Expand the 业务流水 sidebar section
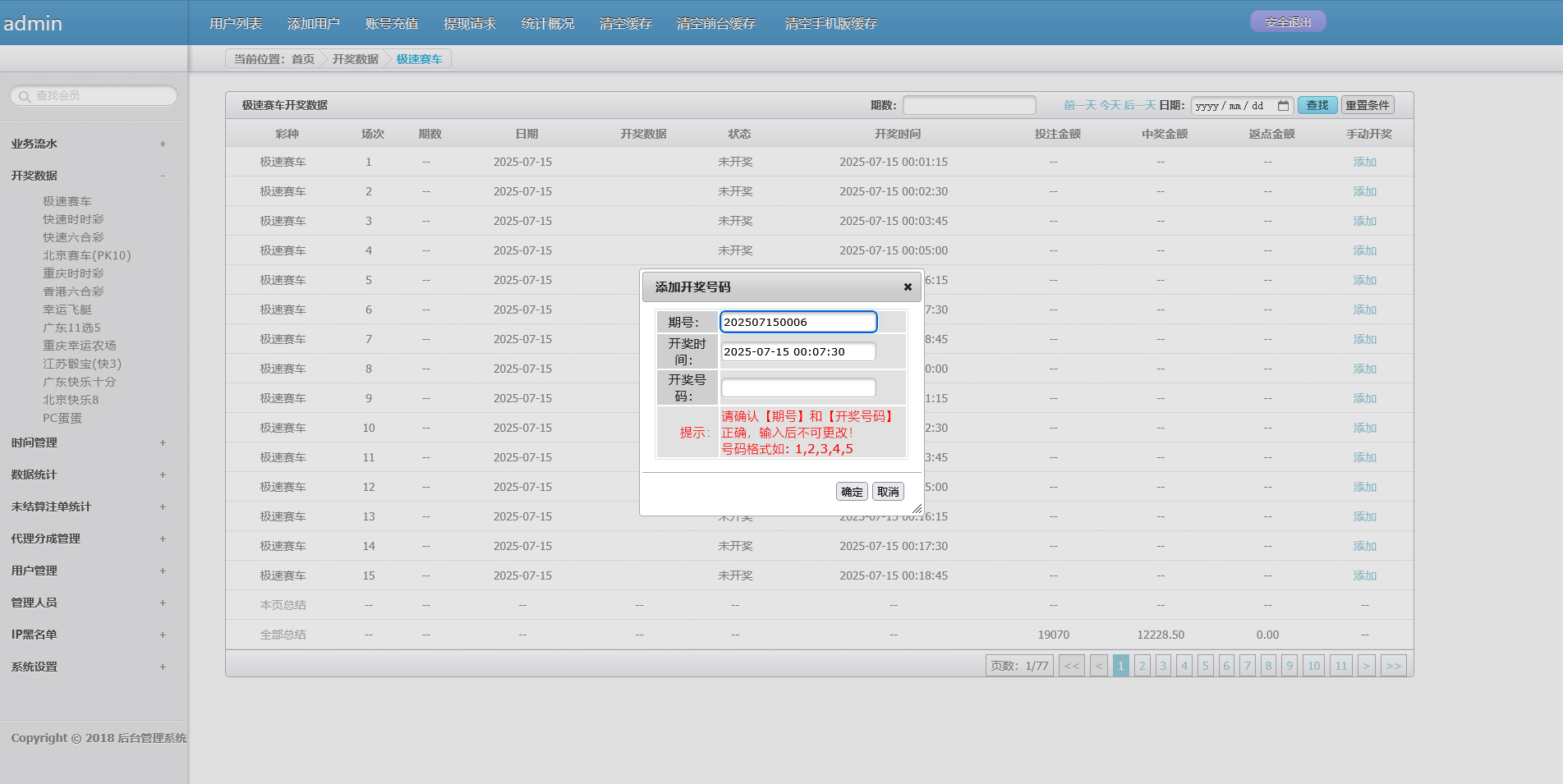This screenshot has height=784, width=1563. pyautogui.click(x=163, y=144)
